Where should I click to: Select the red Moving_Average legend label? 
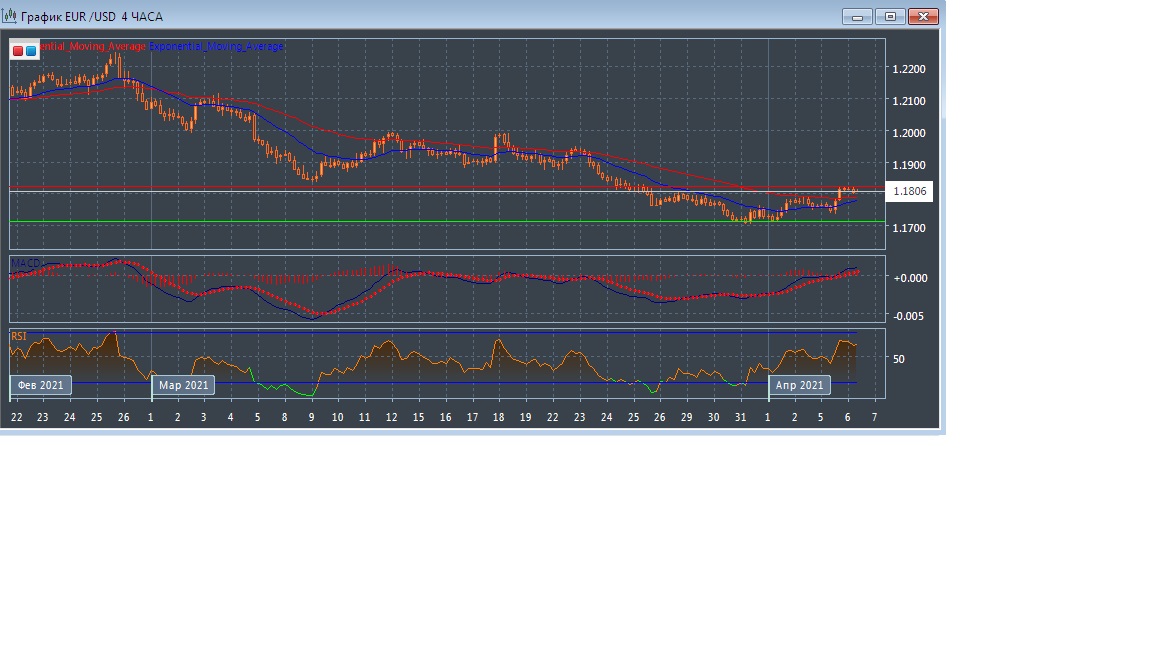click(x=94, y=47)
